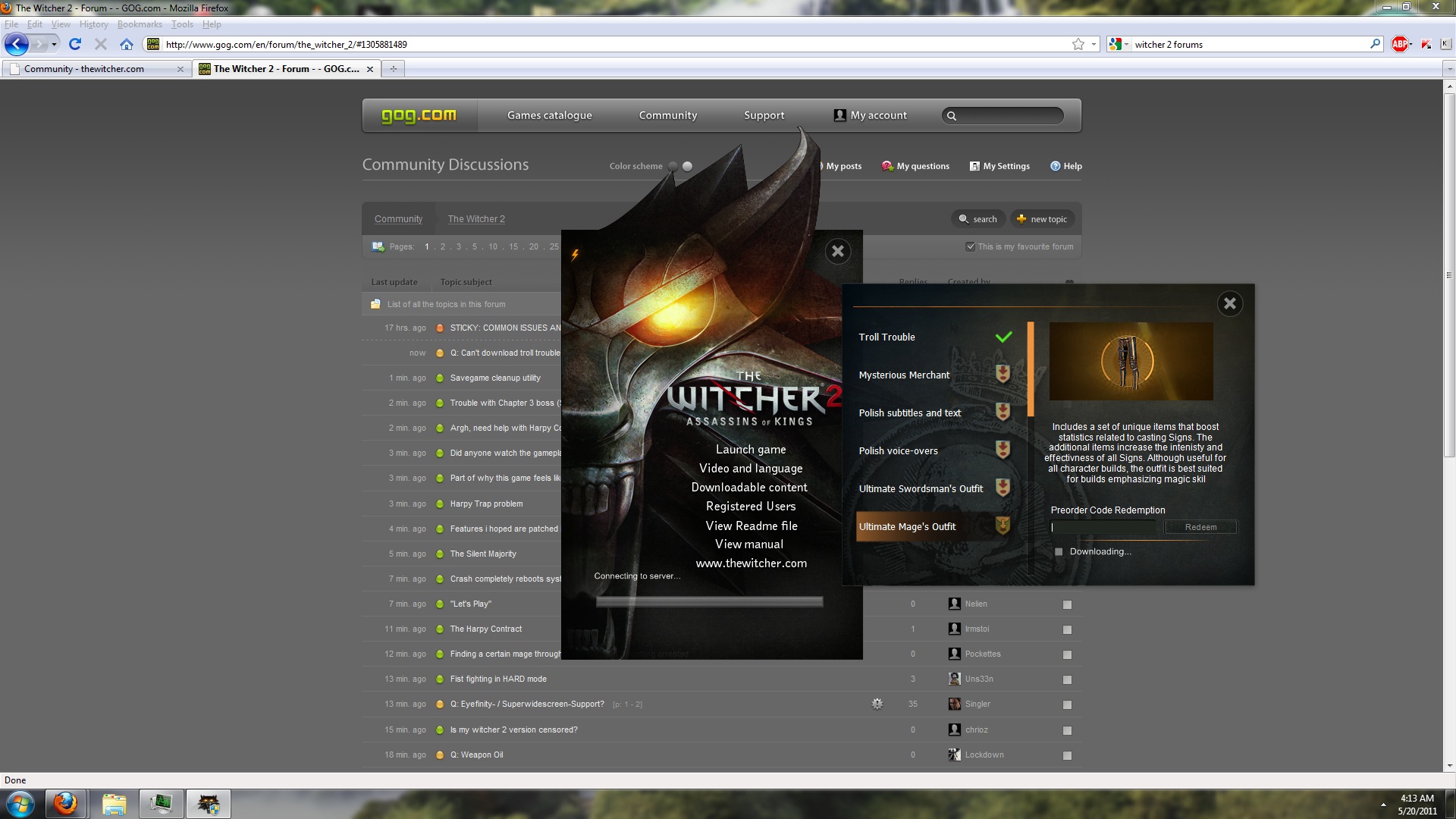This screenshot has width=1456, height=819.
Task: Click green checkmark next to Troll Trouble
Action: [1003, 337]
